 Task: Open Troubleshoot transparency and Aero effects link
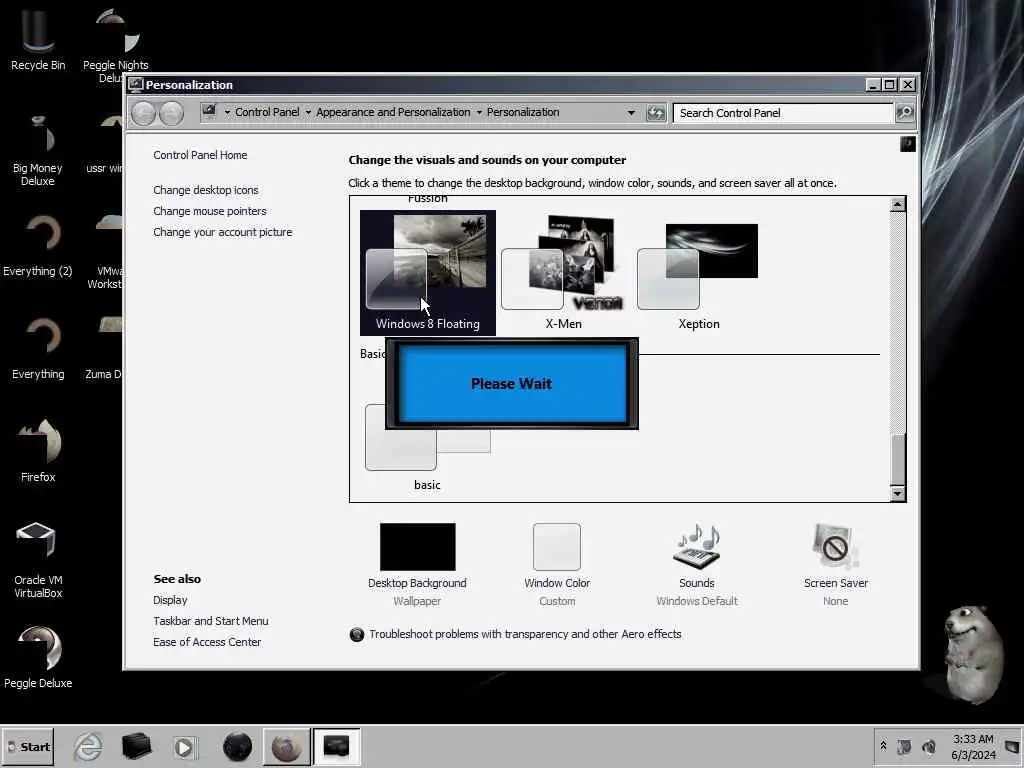[525, 634]
